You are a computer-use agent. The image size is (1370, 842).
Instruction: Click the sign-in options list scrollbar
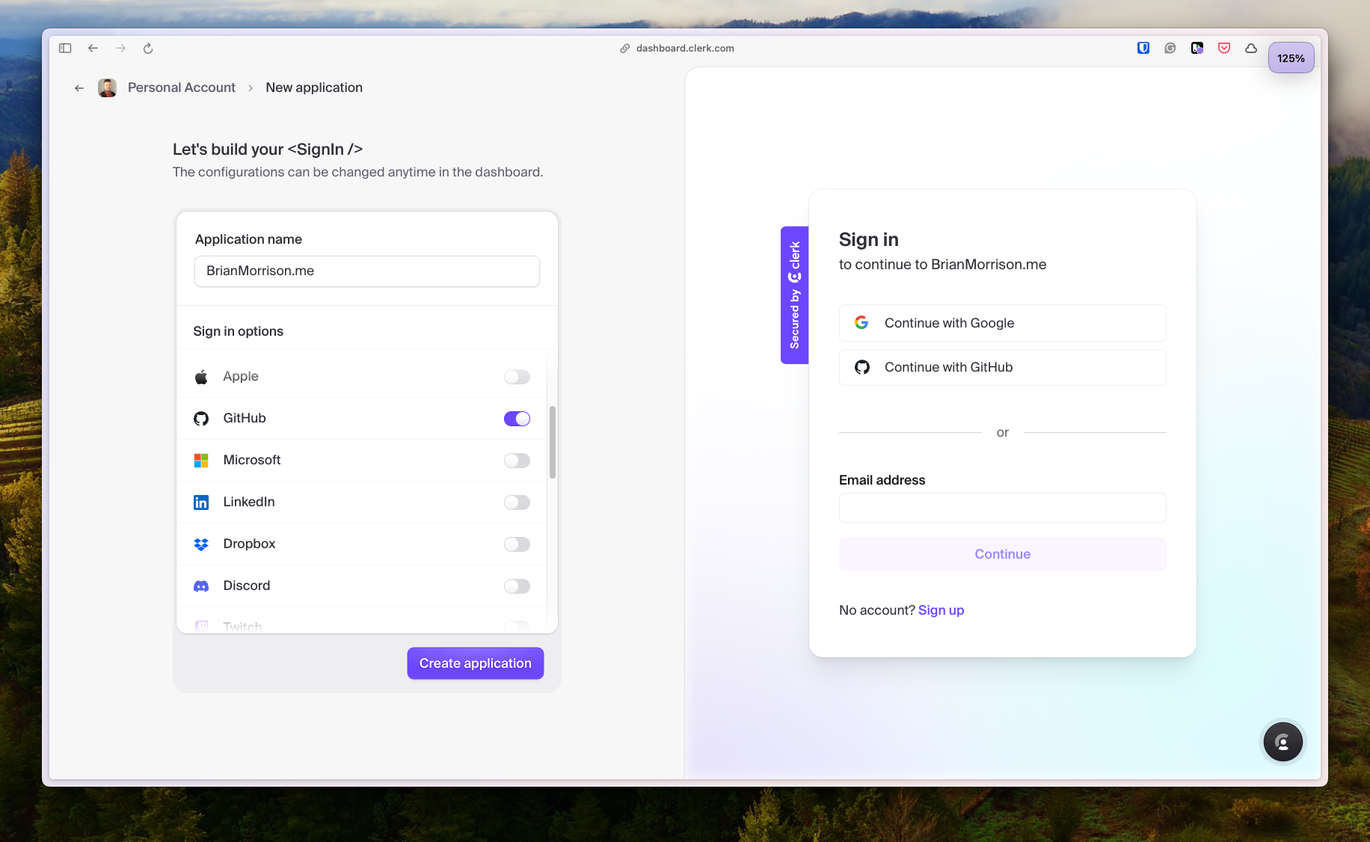pos(552,442)
